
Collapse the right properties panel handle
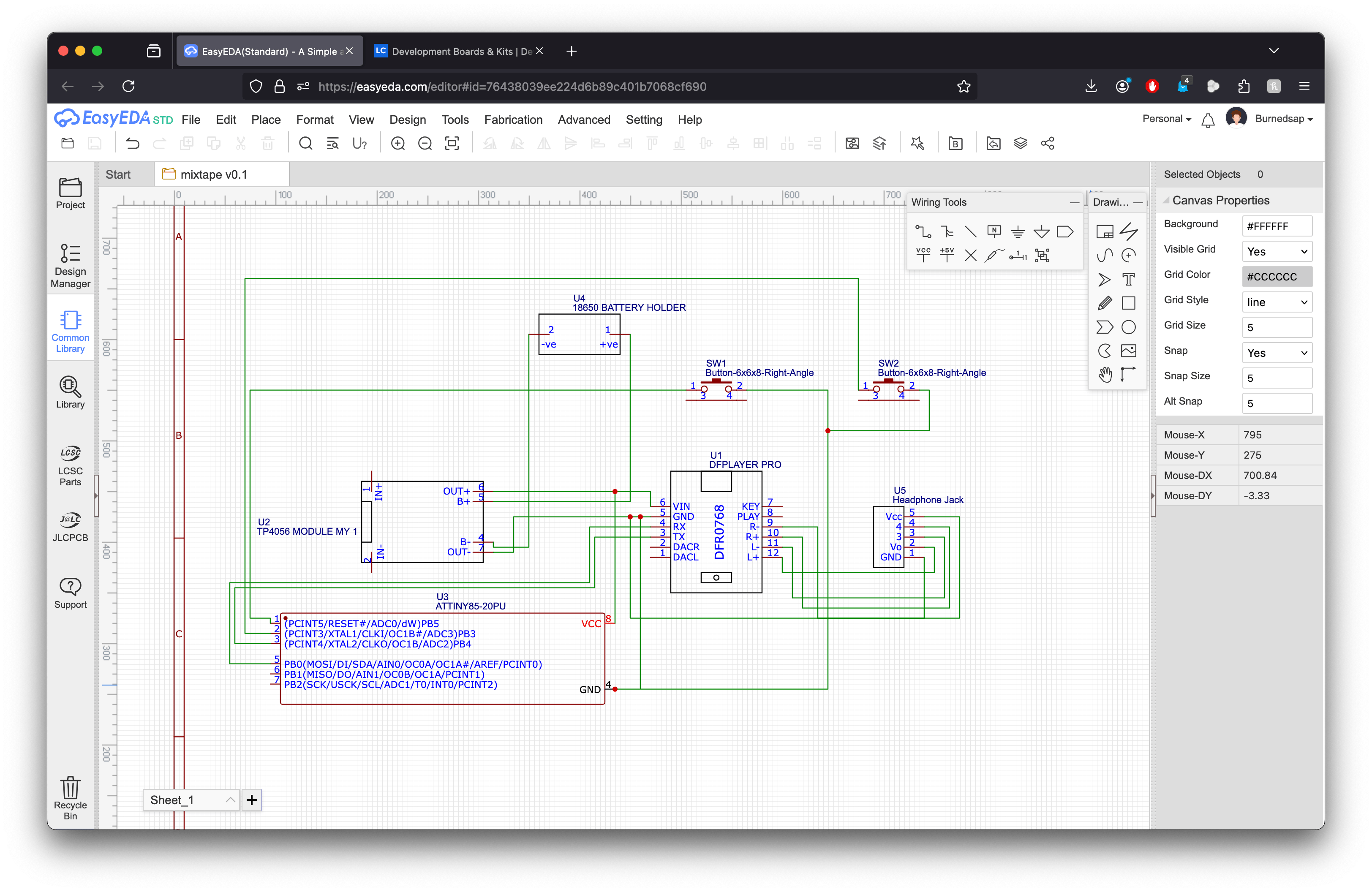tap(1153, 495)
